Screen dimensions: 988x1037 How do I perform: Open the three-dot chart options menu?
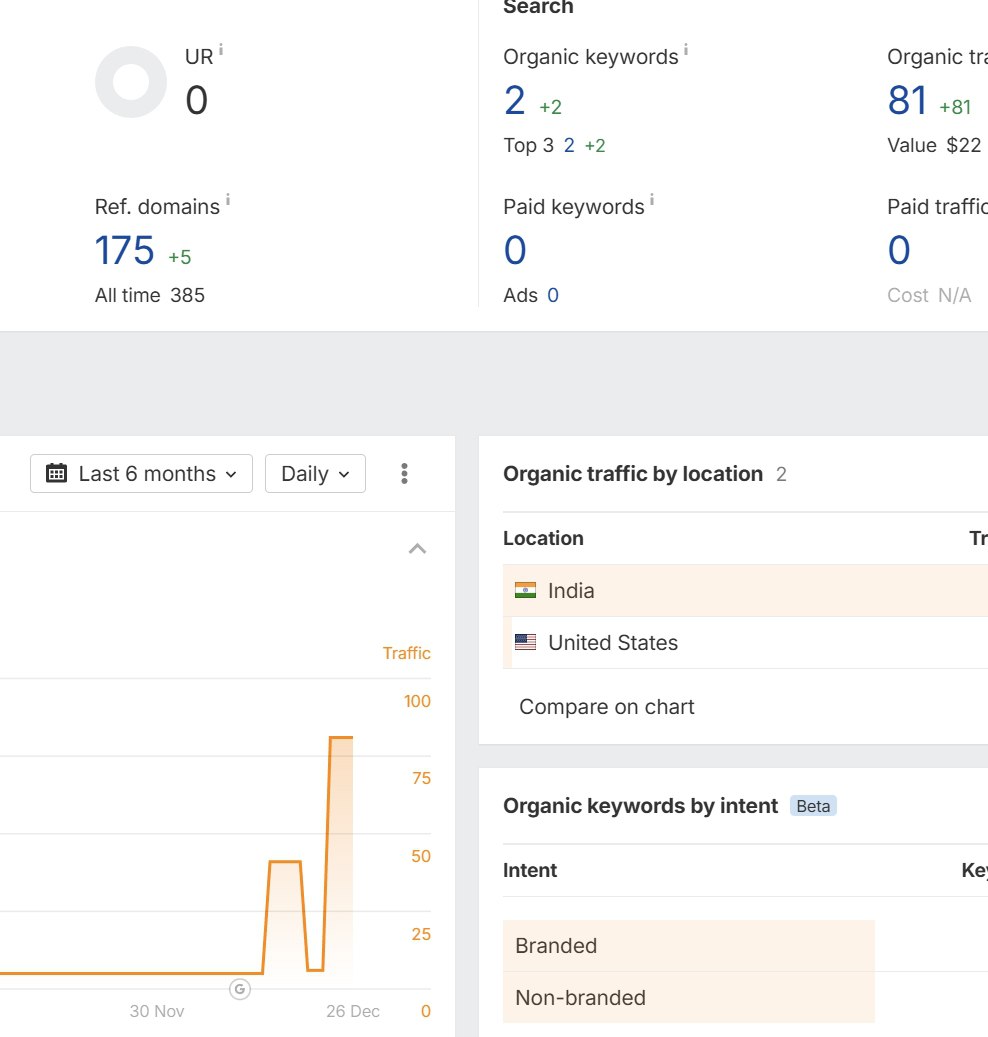404,474
